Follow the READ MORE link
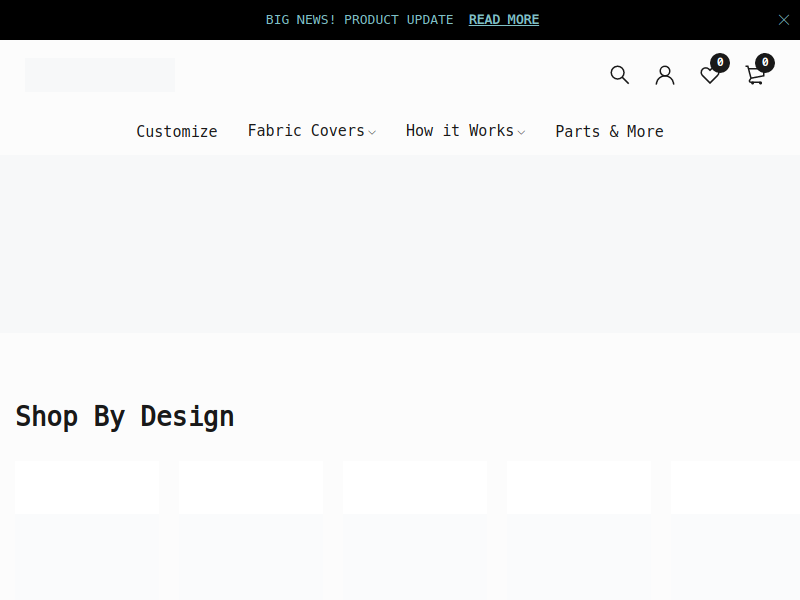This screenshot has width=800, height=600. [504, 19]
